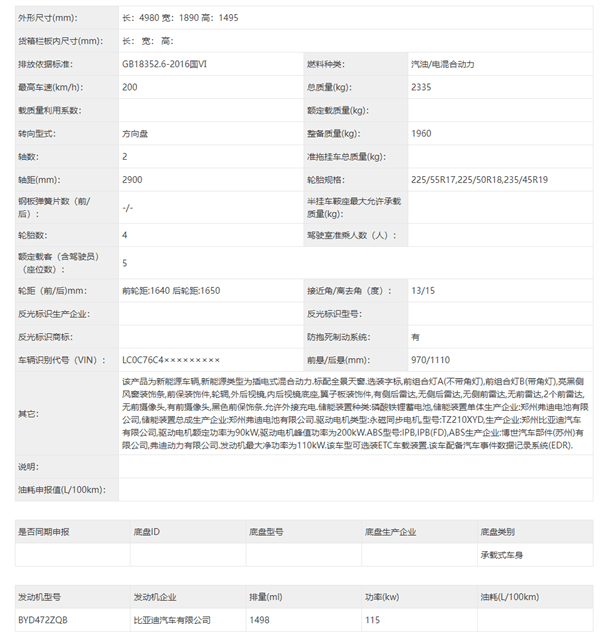Screen dimensions: 600x637
Task: Click the displacement value 1498
Action: (260, 619)
